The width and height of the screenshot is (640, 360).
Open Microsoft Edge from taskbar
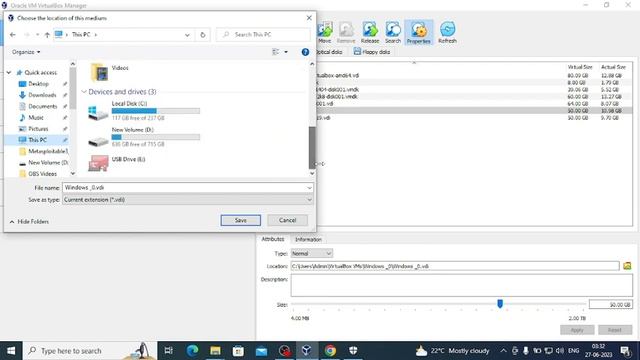pos(192,351)
